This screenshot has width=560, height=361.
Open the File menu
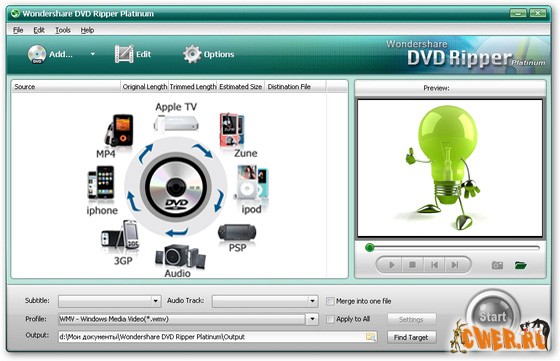pyautogui.click(x=18, y=30)
